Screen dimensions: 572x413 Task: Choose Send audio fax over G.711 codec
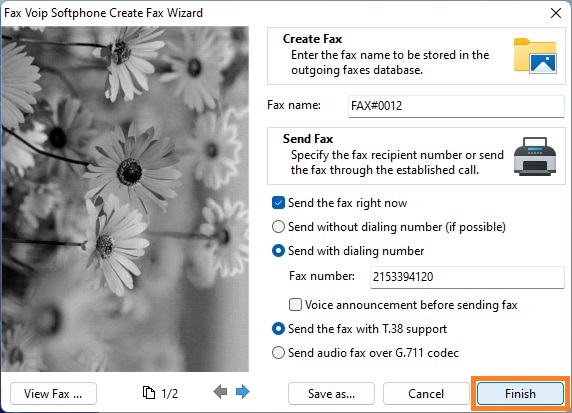pyautogui.click(x=278, y=353)
